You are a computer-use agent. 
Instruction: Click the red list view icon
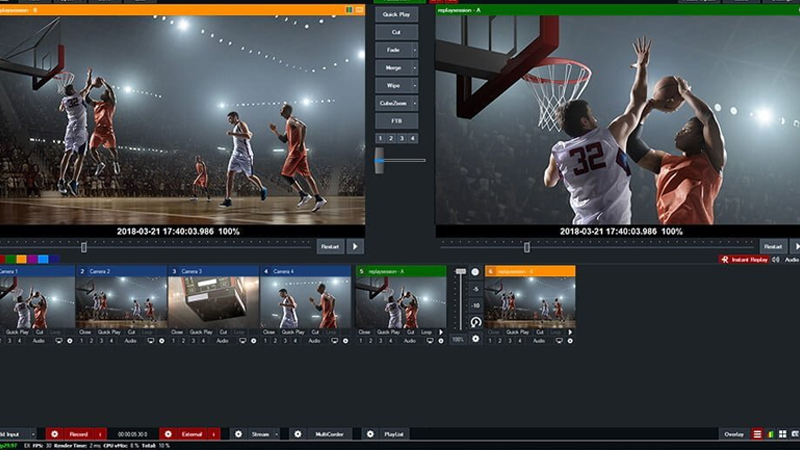pos(757,434)
